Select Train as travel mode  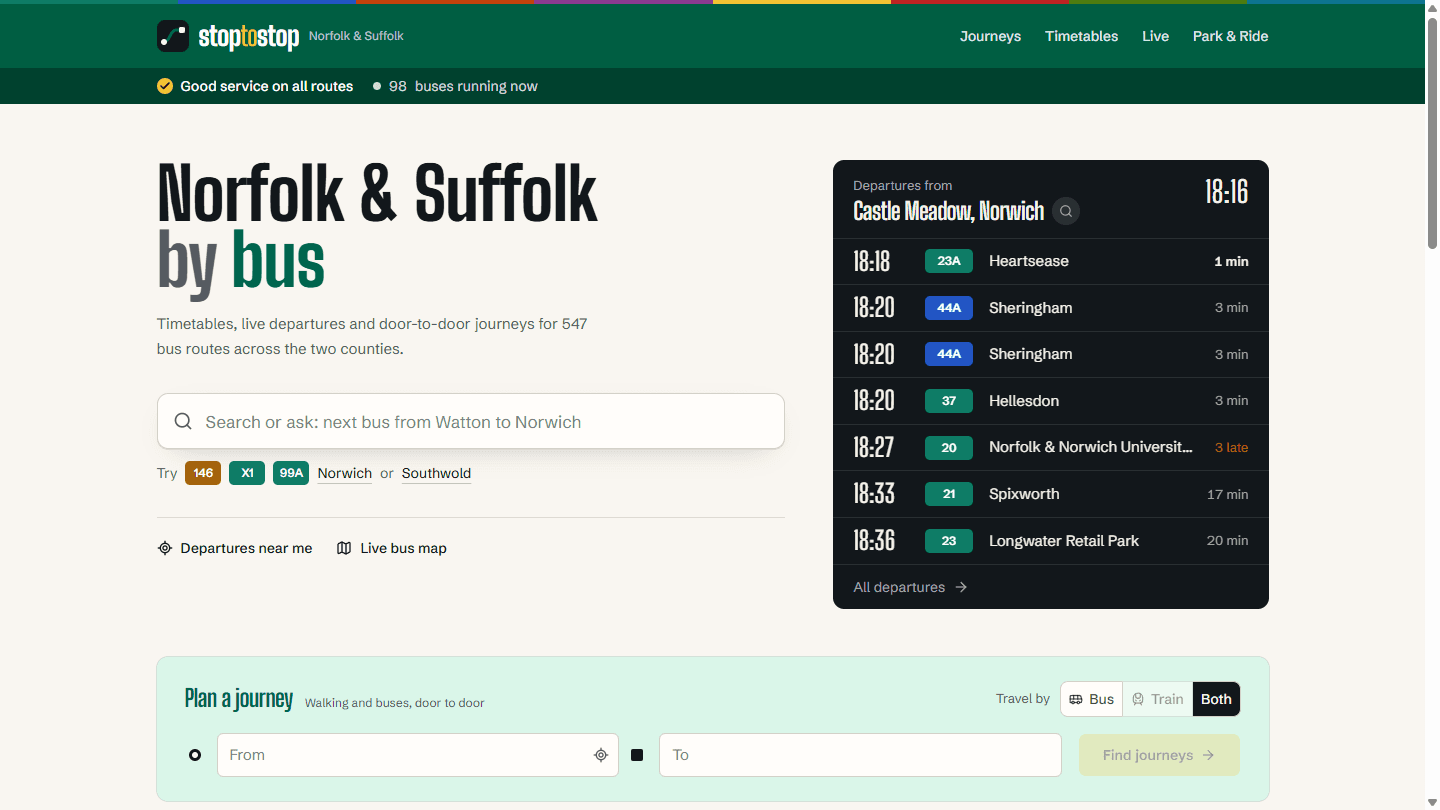point(1158,699)
